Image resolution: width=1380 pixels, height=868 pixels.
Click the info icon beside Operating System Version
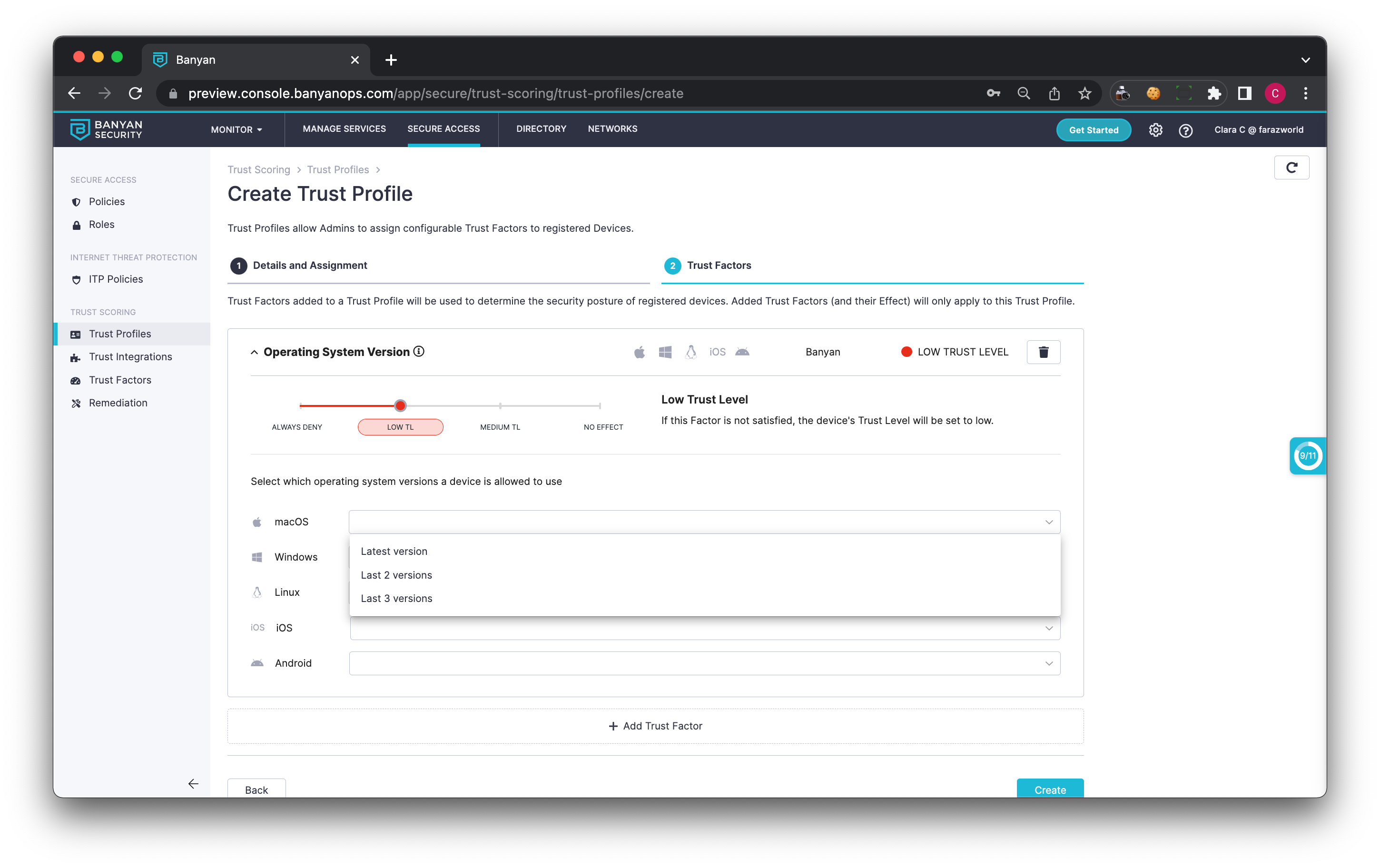coord(419,351)
